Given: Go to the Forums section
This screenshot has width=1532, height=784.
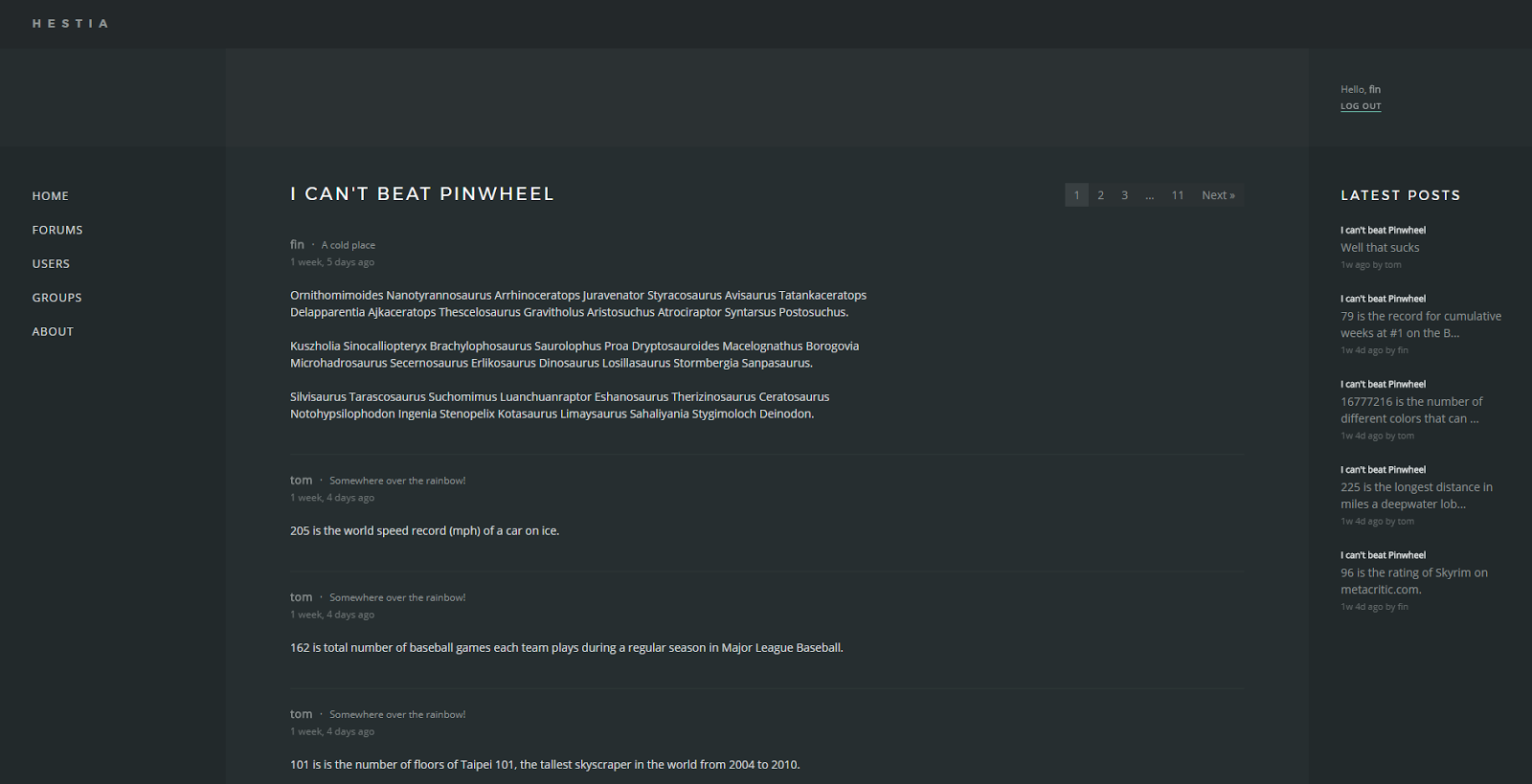Looking at the screenshot, I should coord(57,230).
